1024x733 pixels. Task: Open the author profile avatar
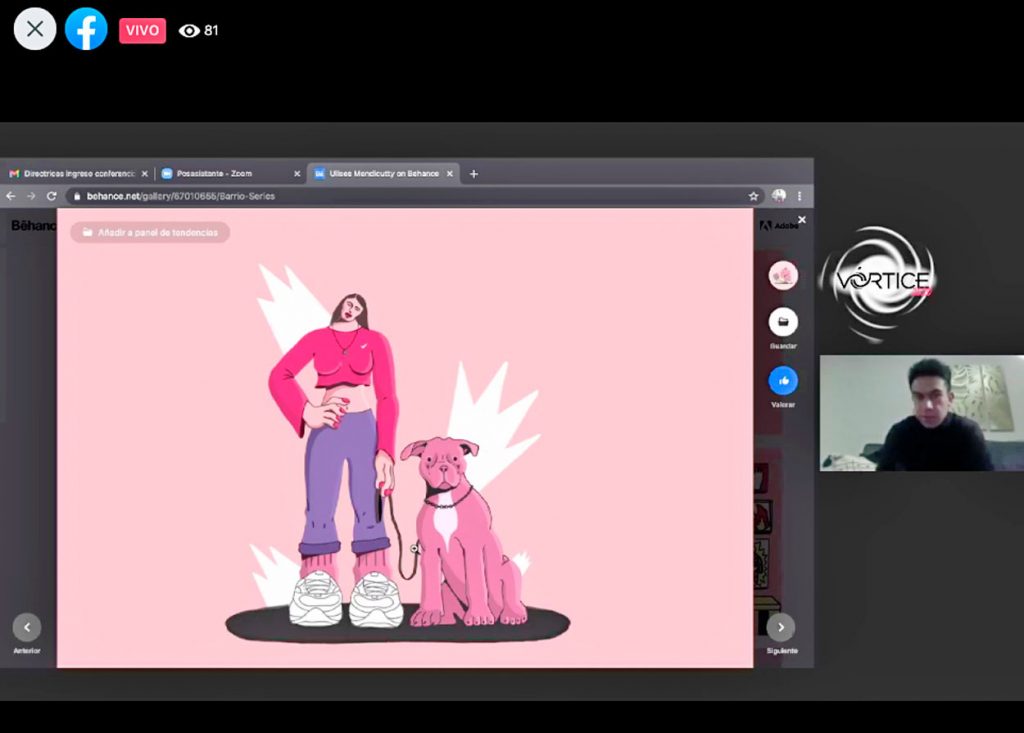click(x=783, y=275)
